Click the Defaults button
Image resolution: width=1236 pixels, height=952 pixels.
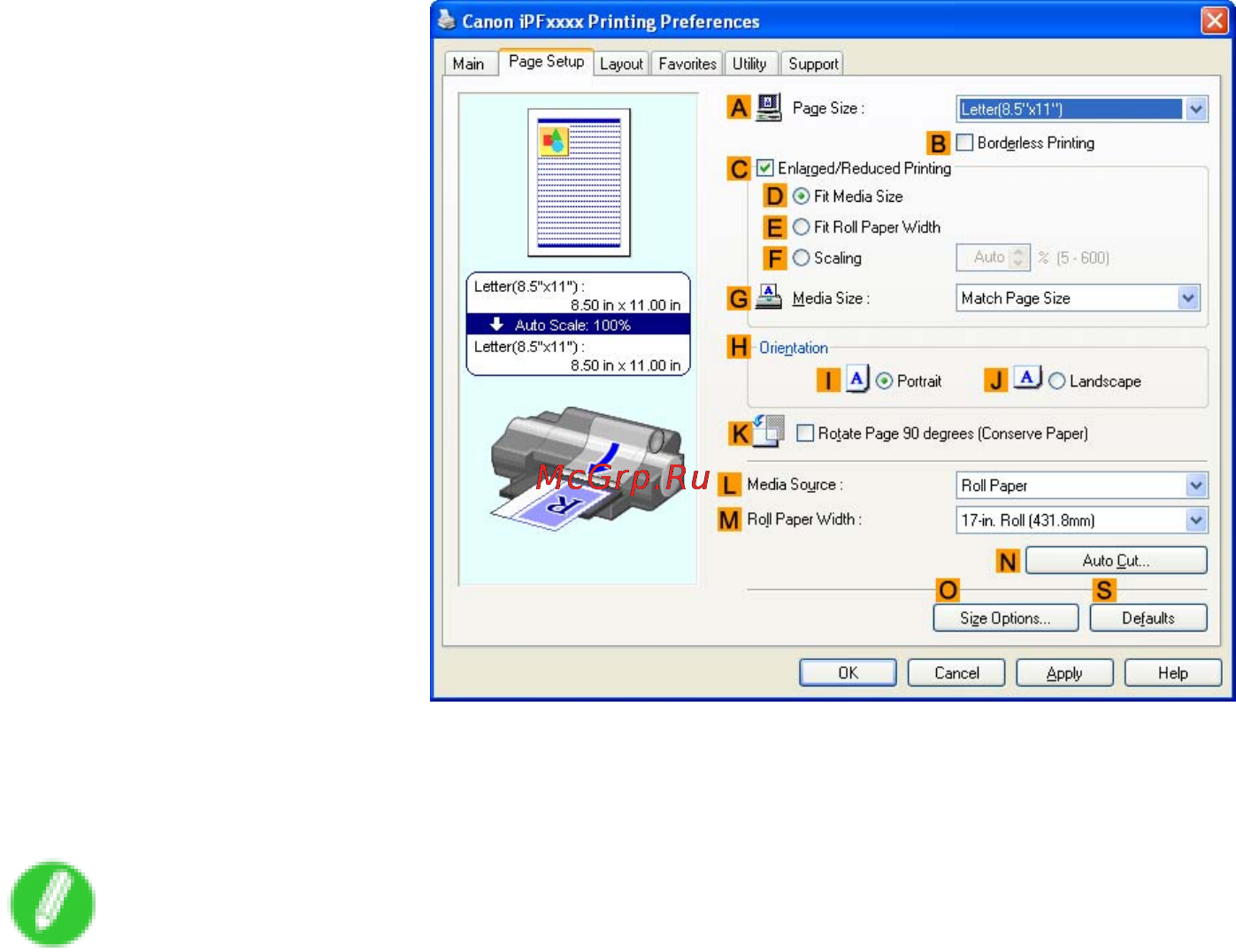click(1148, 618)
